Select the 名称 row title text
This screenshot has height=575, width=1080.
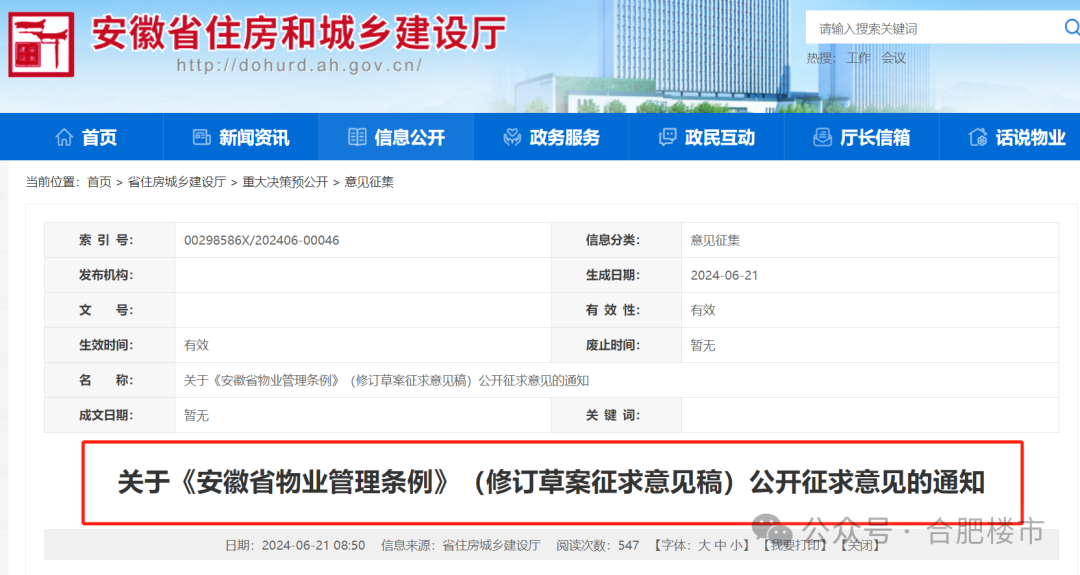click(x=386, y=381)
